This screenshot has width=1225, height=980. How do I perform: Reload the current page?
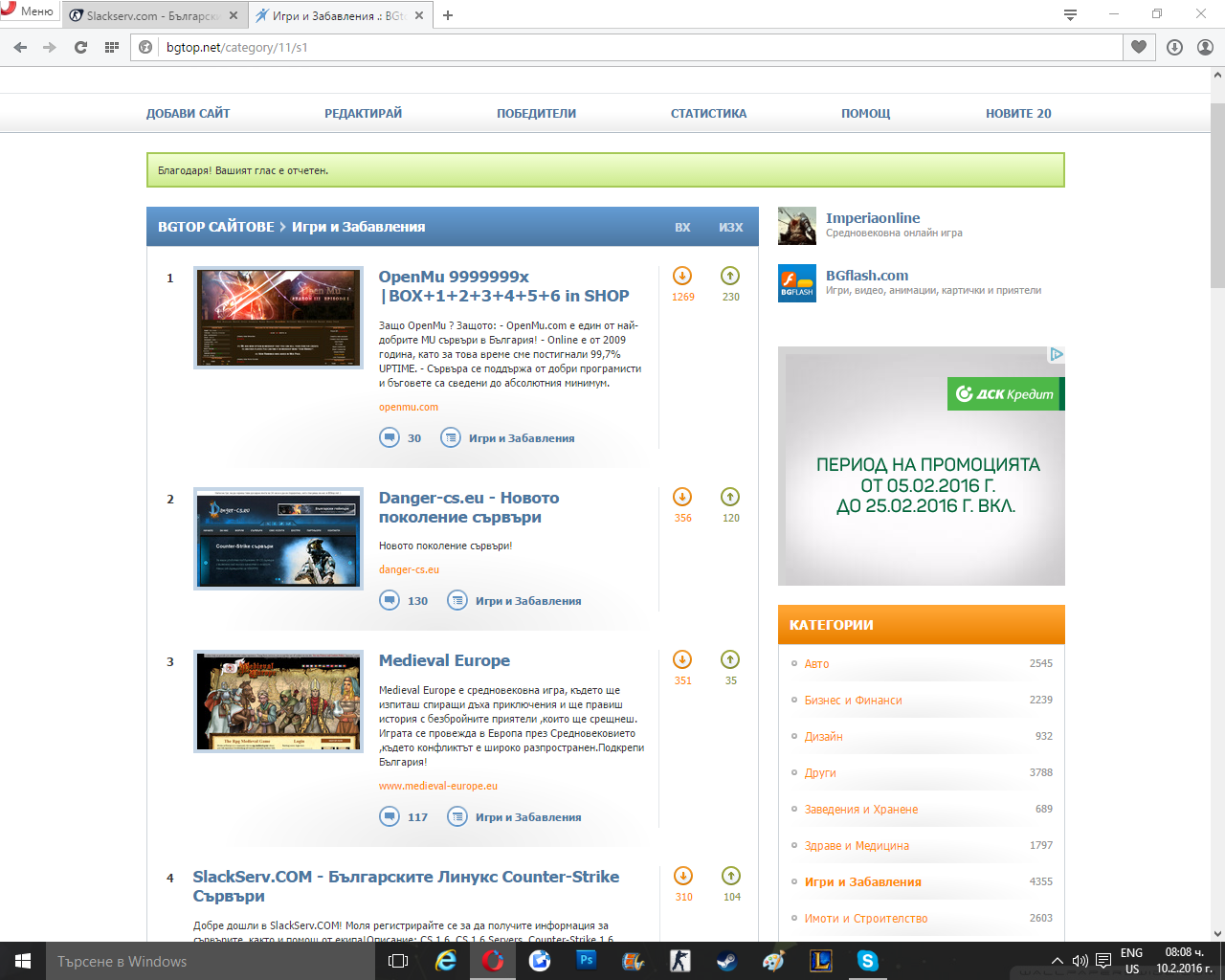click(80, 47)
